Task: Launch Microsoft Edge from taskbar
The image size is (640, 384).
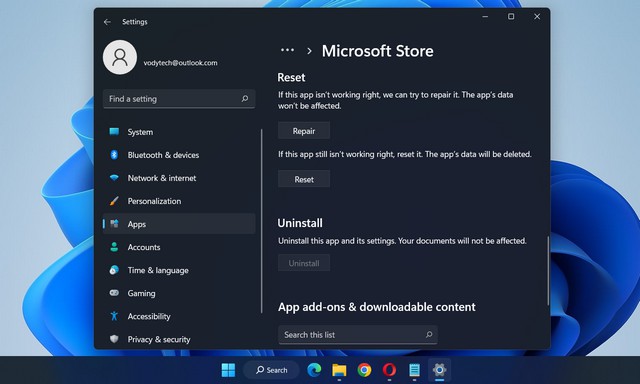Action: pos(314,370)
